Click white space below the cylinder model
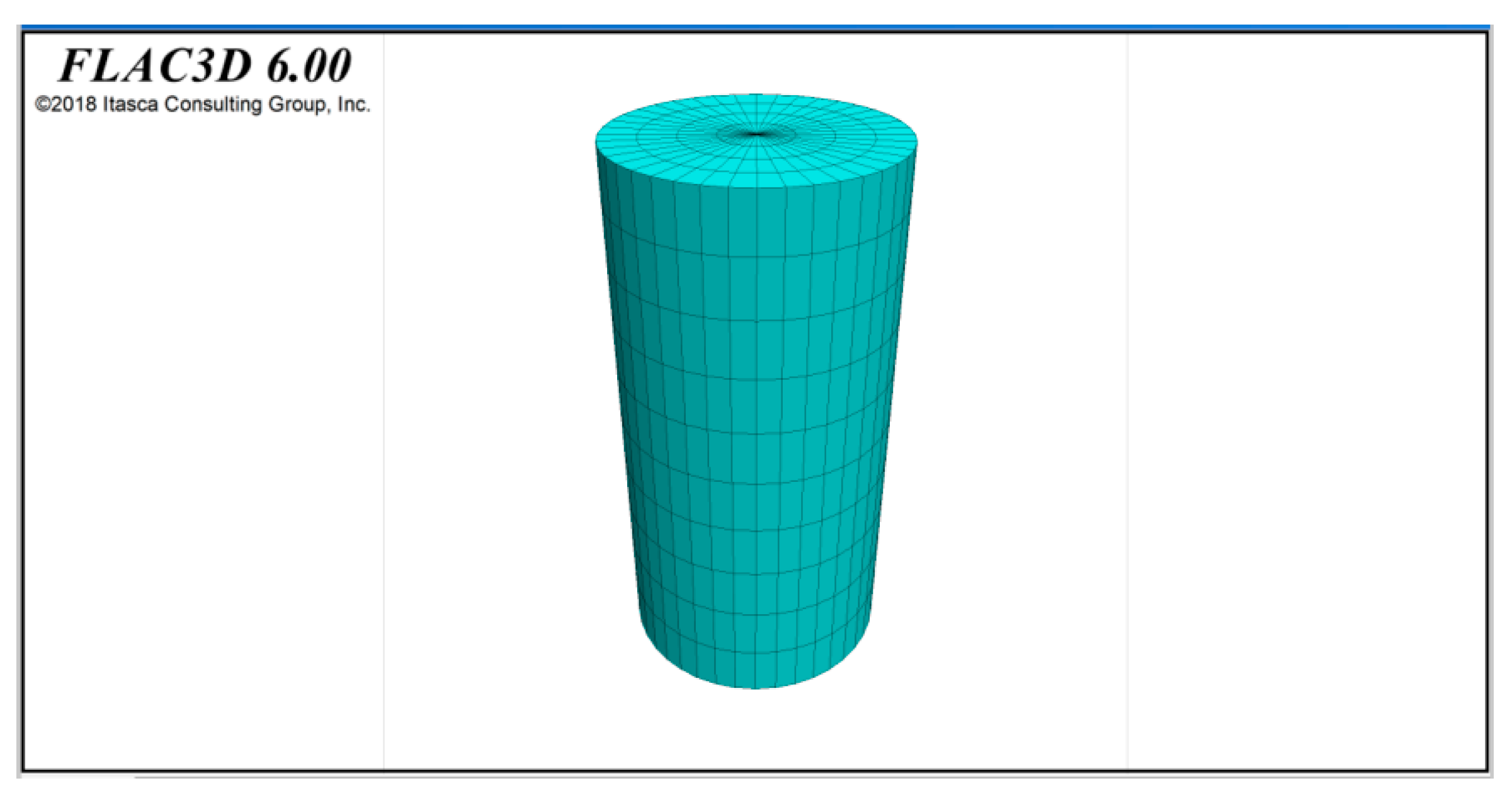 pos(756,731)
